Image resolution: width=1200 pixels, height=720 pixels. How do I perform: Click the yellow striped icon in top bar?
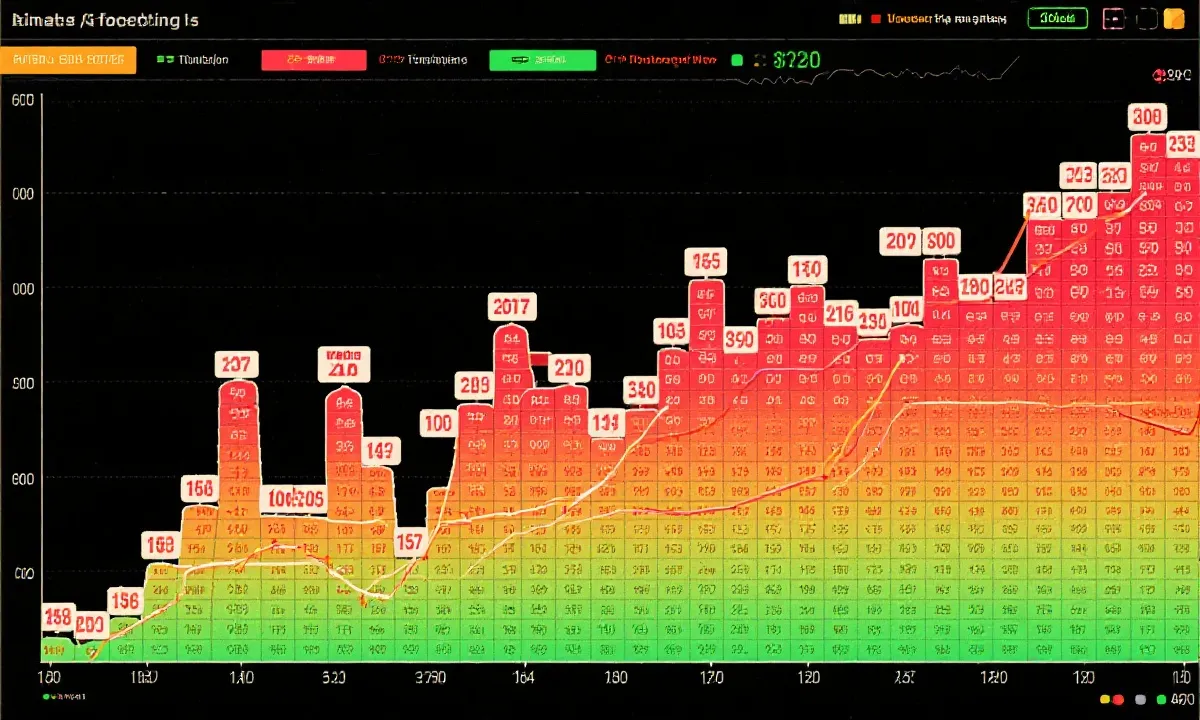[850, 19]
